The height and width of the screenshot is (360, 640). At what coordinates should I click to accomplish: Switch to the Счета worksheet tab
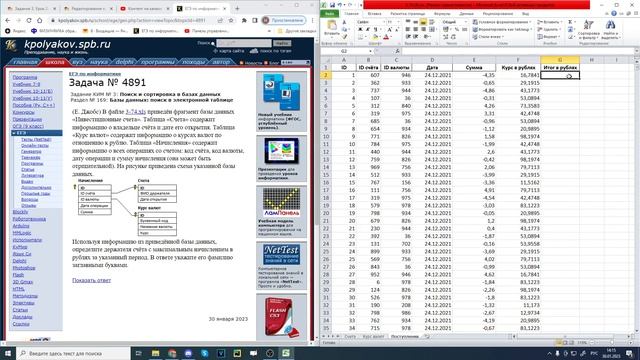click(350, 337)
